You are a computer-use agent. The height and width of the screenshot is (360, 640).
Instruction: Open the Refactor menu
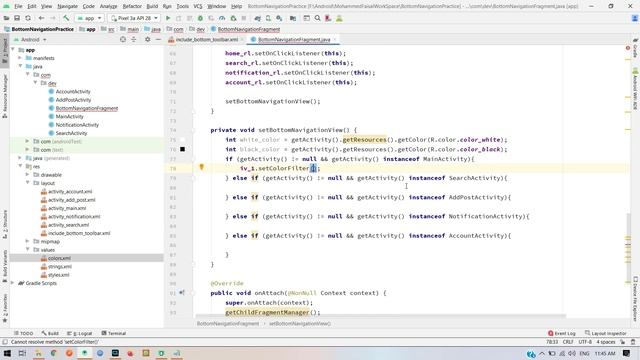point(132,6)
